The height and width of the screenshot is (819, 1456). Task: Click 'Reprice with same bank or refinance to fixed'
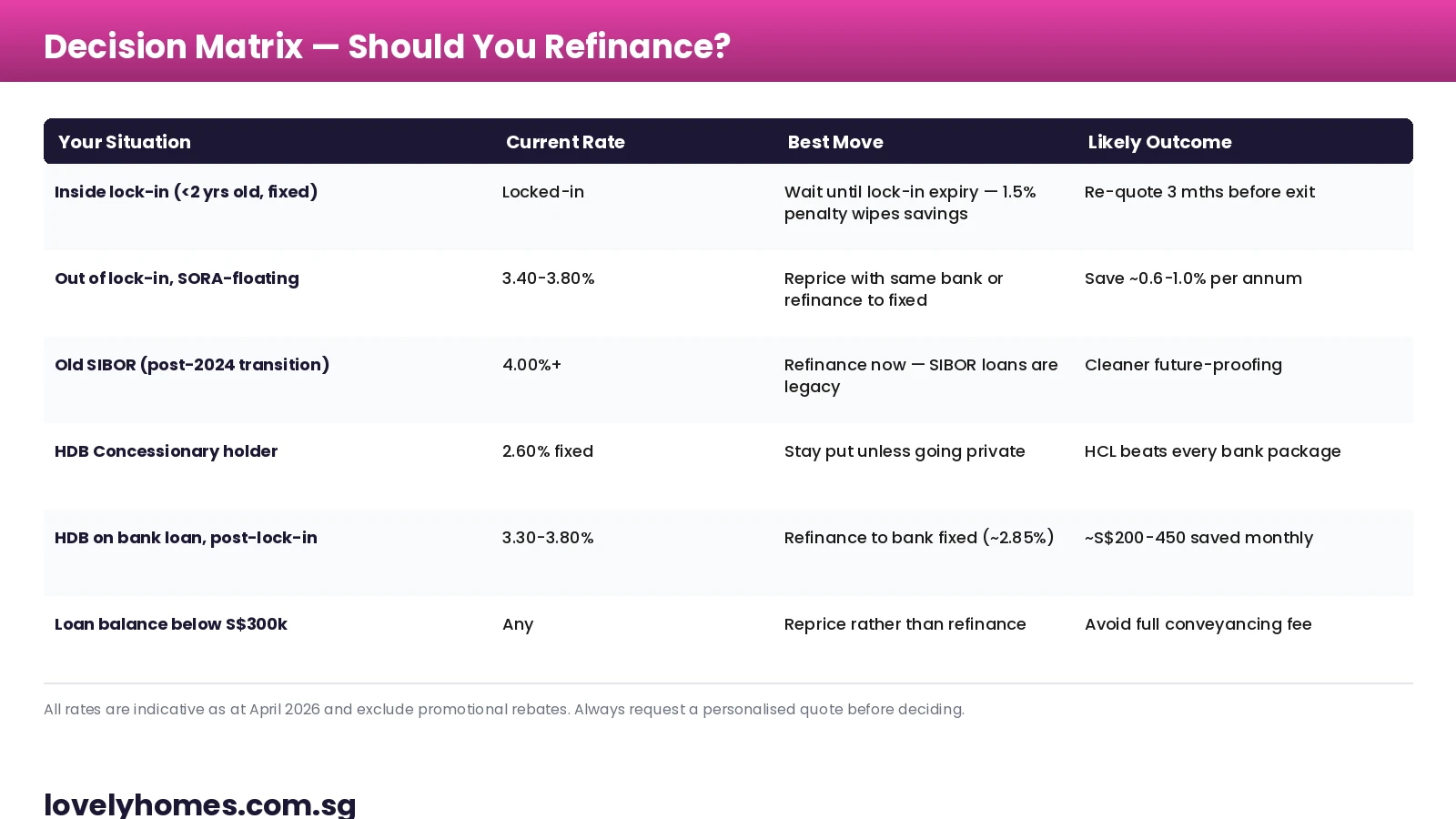point(894,289)
